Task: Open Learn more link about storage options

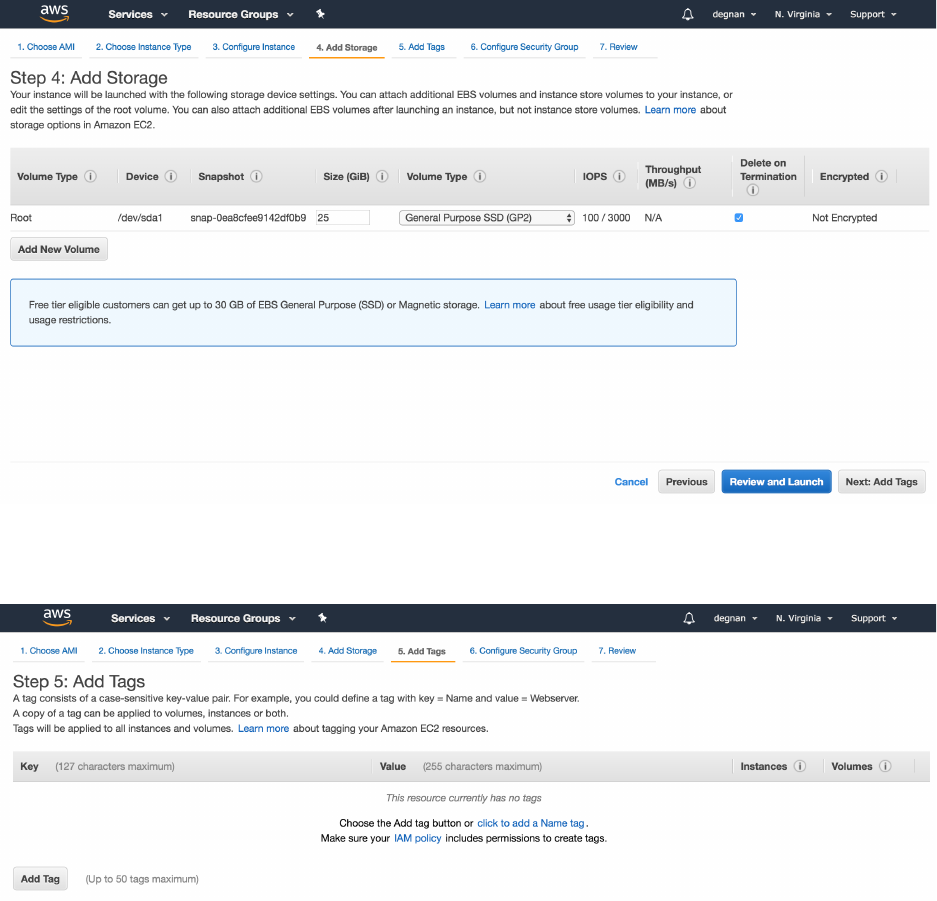Action: [670, 110]
